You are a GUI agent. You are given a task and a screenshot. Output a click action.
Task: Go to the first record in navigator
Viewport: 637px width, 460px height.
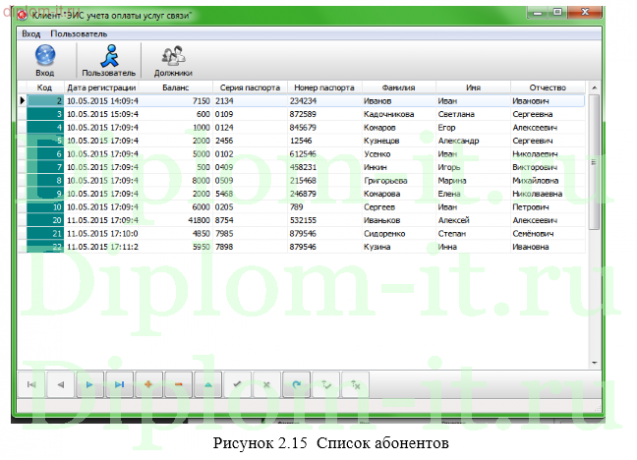click(x=31, y=383)
